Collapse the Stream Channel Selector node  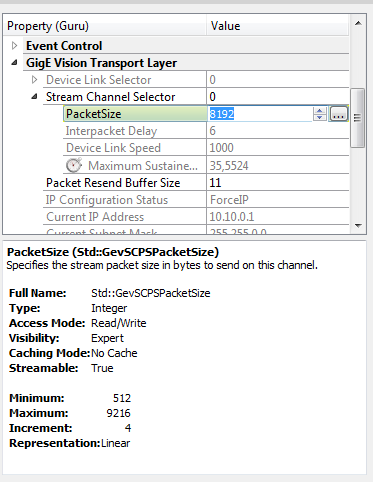[34, 97]
